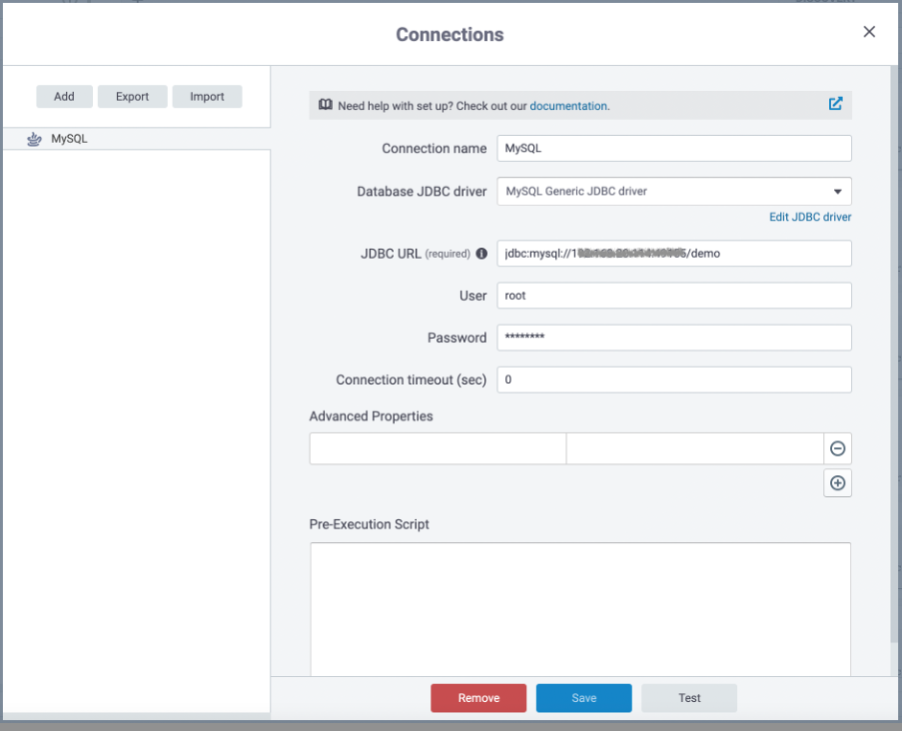Image resolution: width=904 pixels, height=732 pixels.
Task: Open the documentation link
Action: tap(567, 106)
